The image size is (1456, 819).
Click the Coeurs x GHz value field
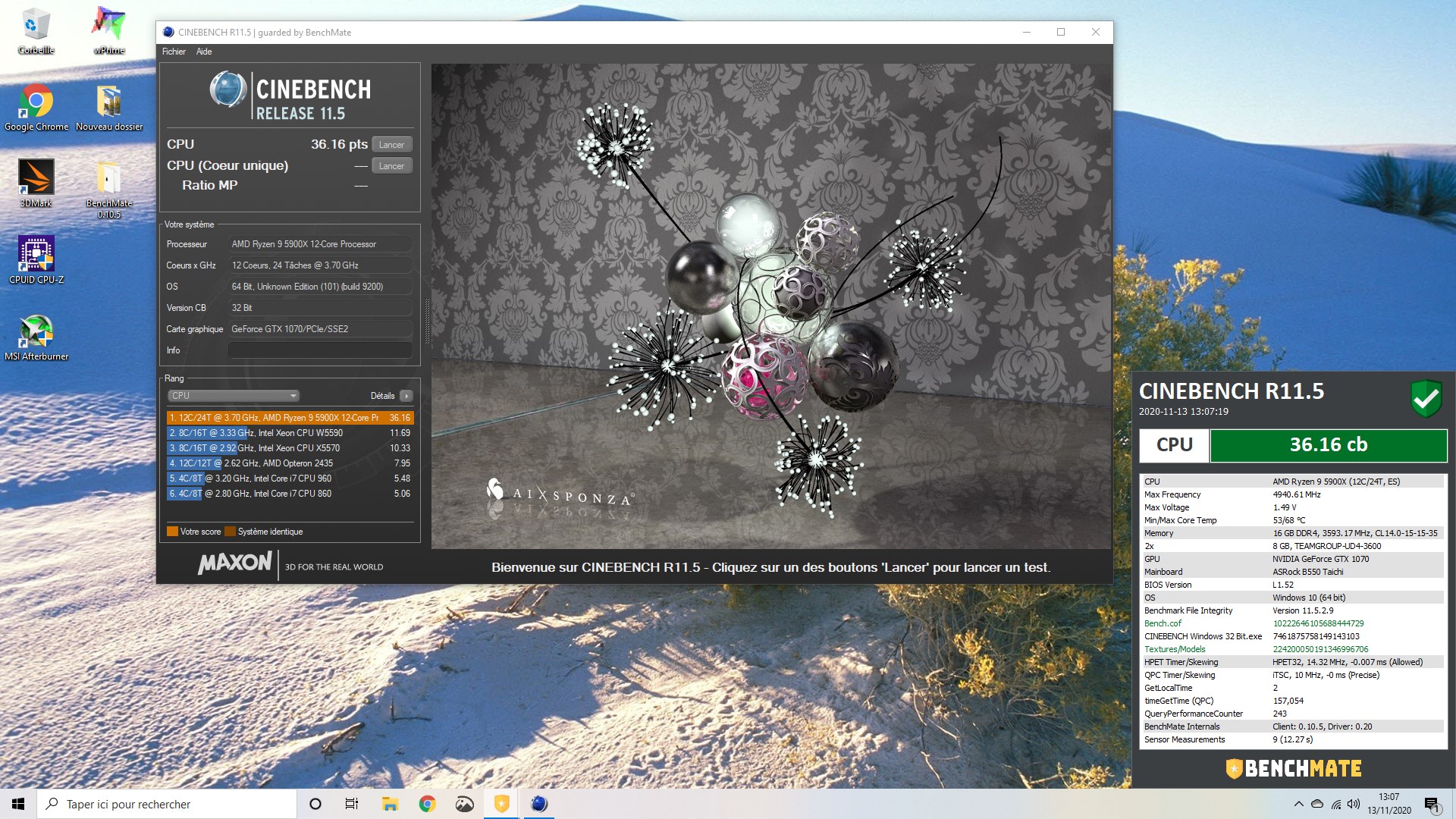point(320,265)
